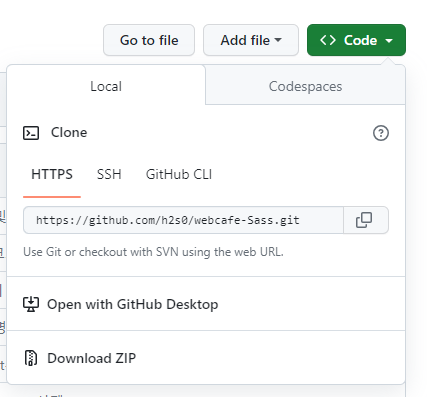Click the angle brackets icon on Code button
Viewport: 427px width, 397px height.
click(328, 40)
